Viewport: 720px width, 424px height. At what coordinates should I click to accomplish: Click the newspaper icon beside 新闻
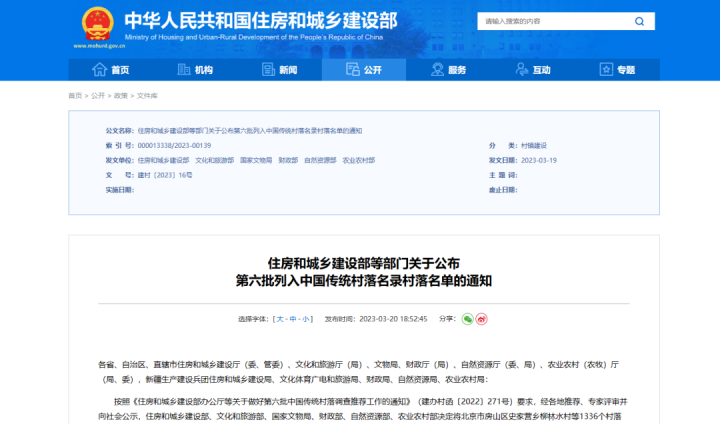click(267, 70)
